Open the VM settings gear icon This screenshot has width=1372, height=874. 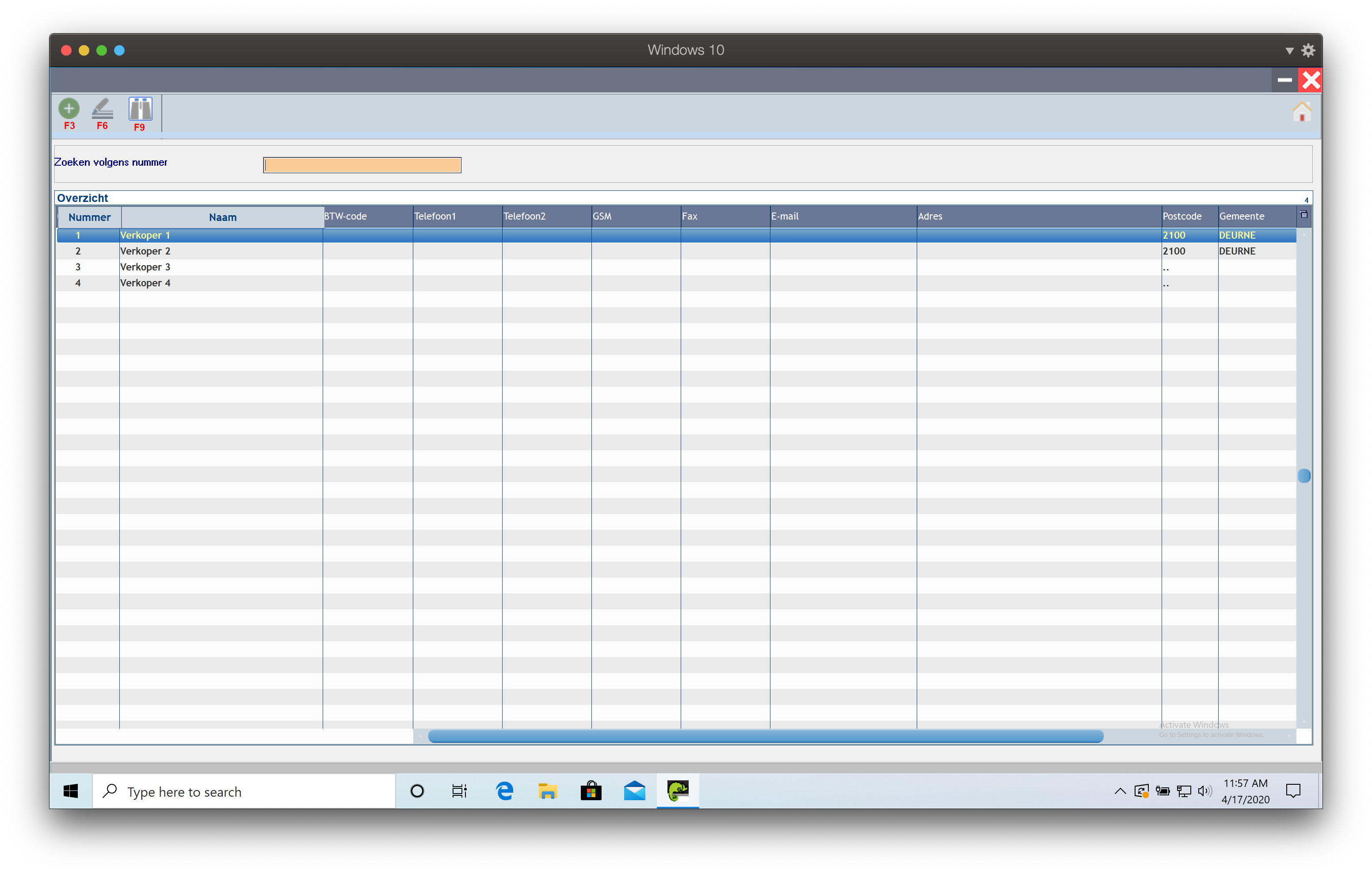[x=1308, y=50]
